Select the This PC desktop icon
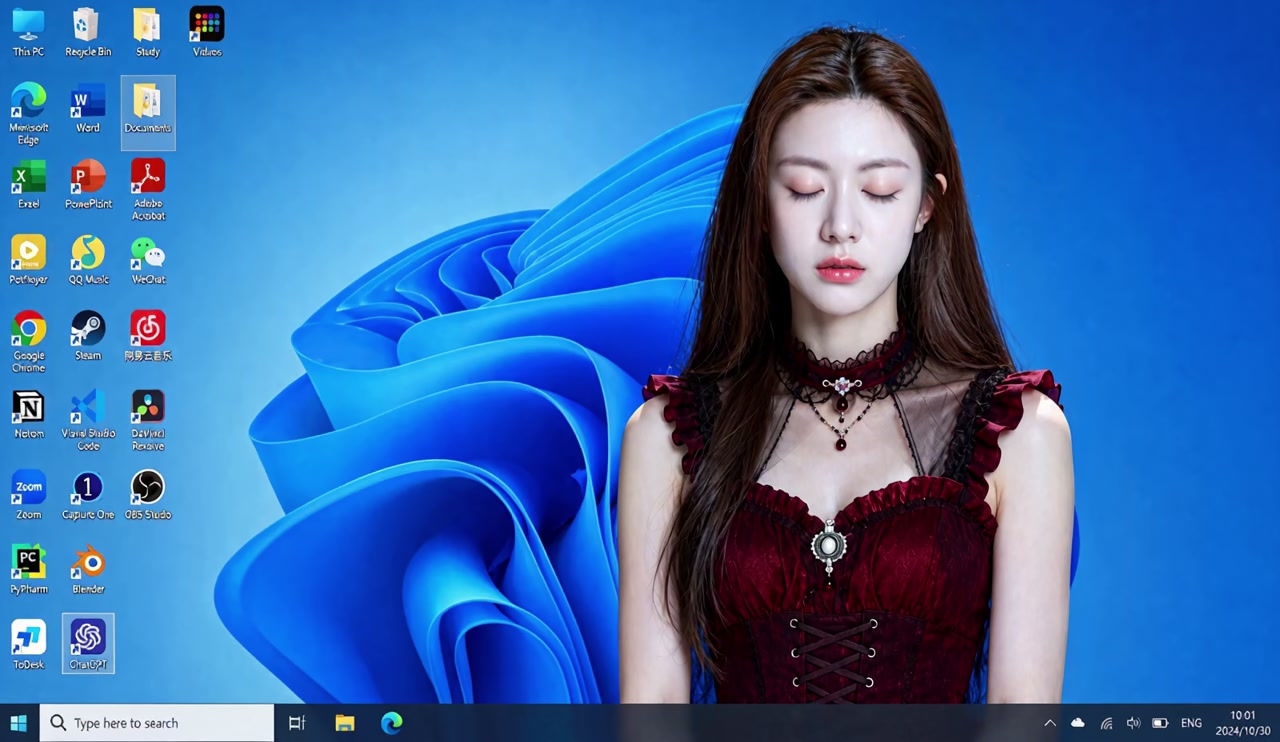Viewport: 1280px width, 742px height. tap(28, 32)
